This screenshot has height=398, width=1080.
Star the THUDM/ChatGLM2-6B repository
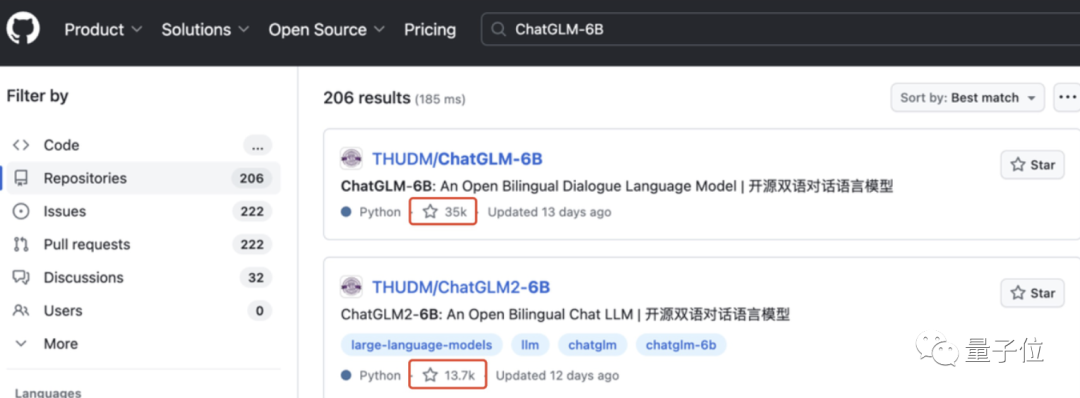[1032, 293]
